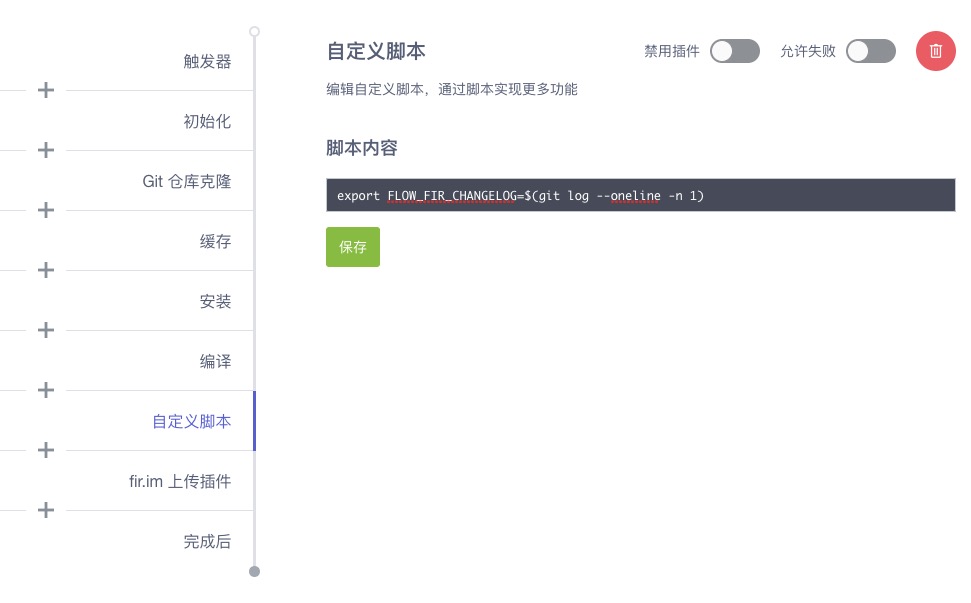This screenshot has width=971, height=603.
Task: Go to the 缓存 step
Action: coord(215,241)
